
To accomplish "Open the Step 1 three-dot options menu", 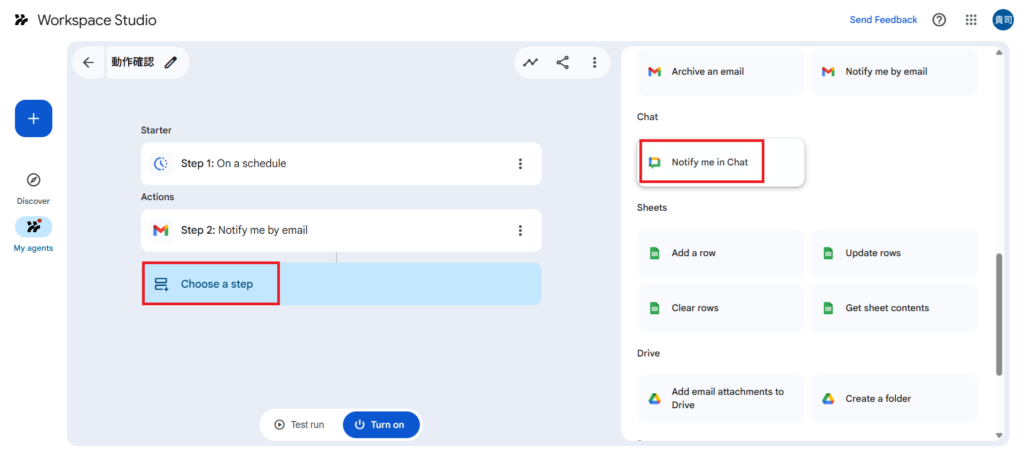I will (520, 164).
